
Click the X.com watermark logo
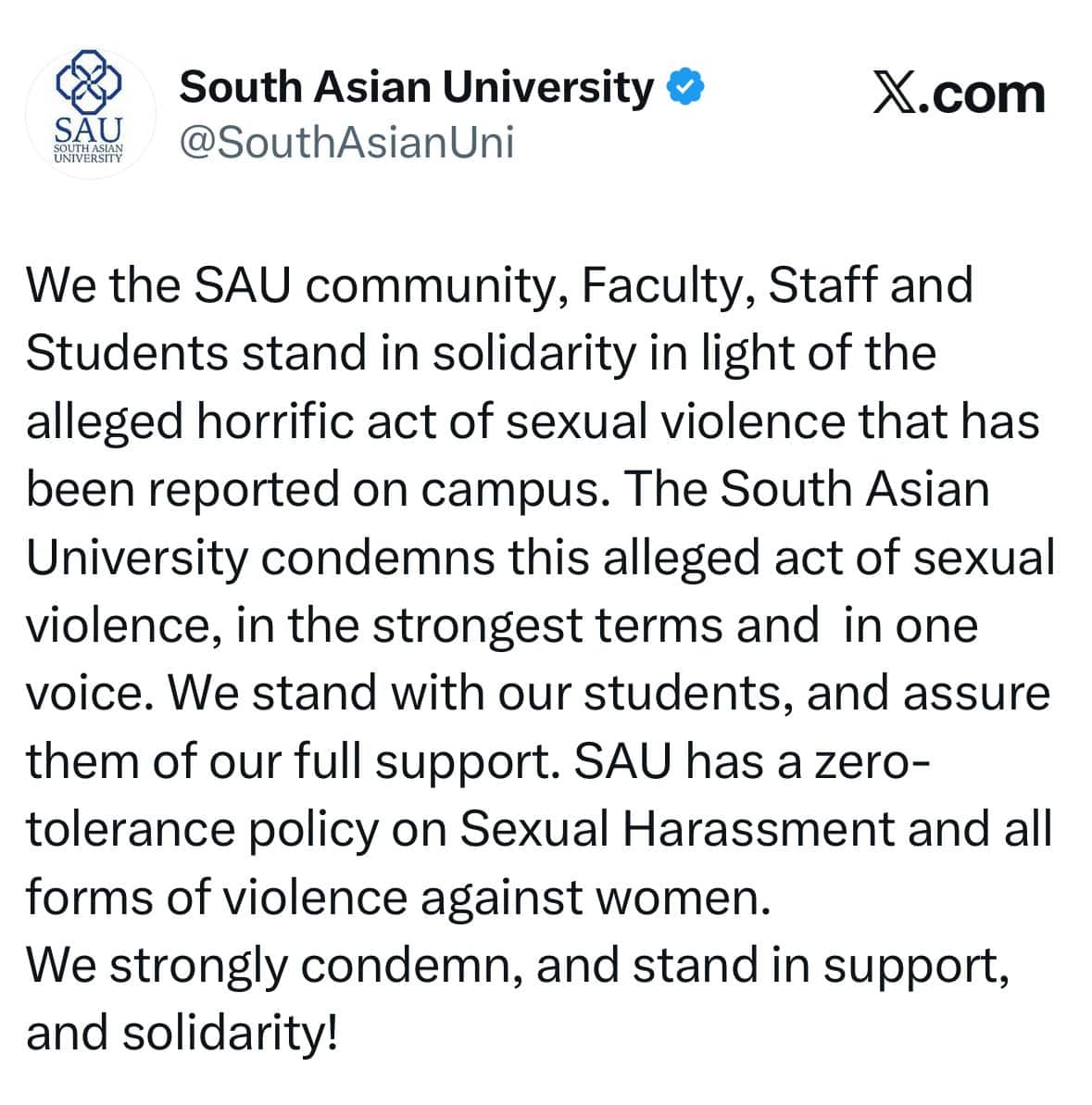[959, 94]
